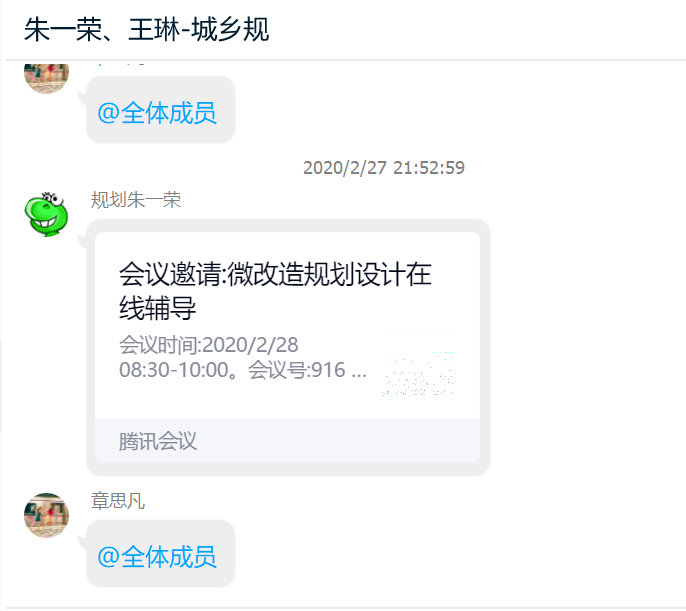Image resolution: width=686 pixels, height=611 pixels.
Task: Click the @全体成员 mention under 章思凡
Action: 157,557
